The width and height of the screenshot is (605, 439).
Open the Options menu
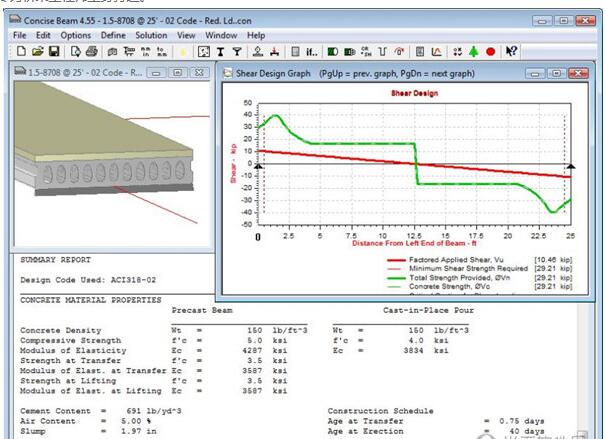(x=75, y=35)
